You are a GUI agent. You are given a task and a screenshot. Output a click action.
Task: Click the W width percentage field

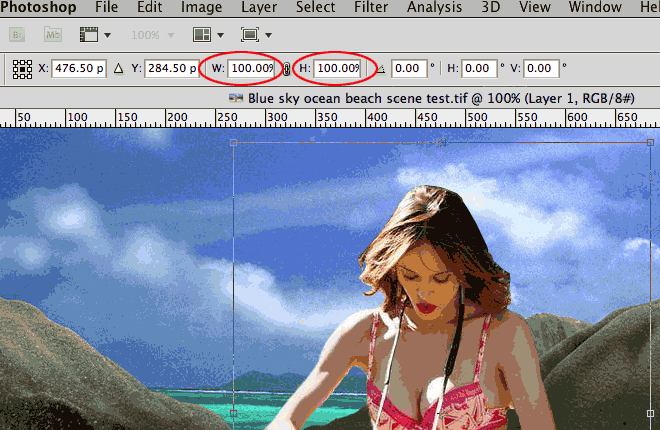pyautogui.click(x=252, y=68)
